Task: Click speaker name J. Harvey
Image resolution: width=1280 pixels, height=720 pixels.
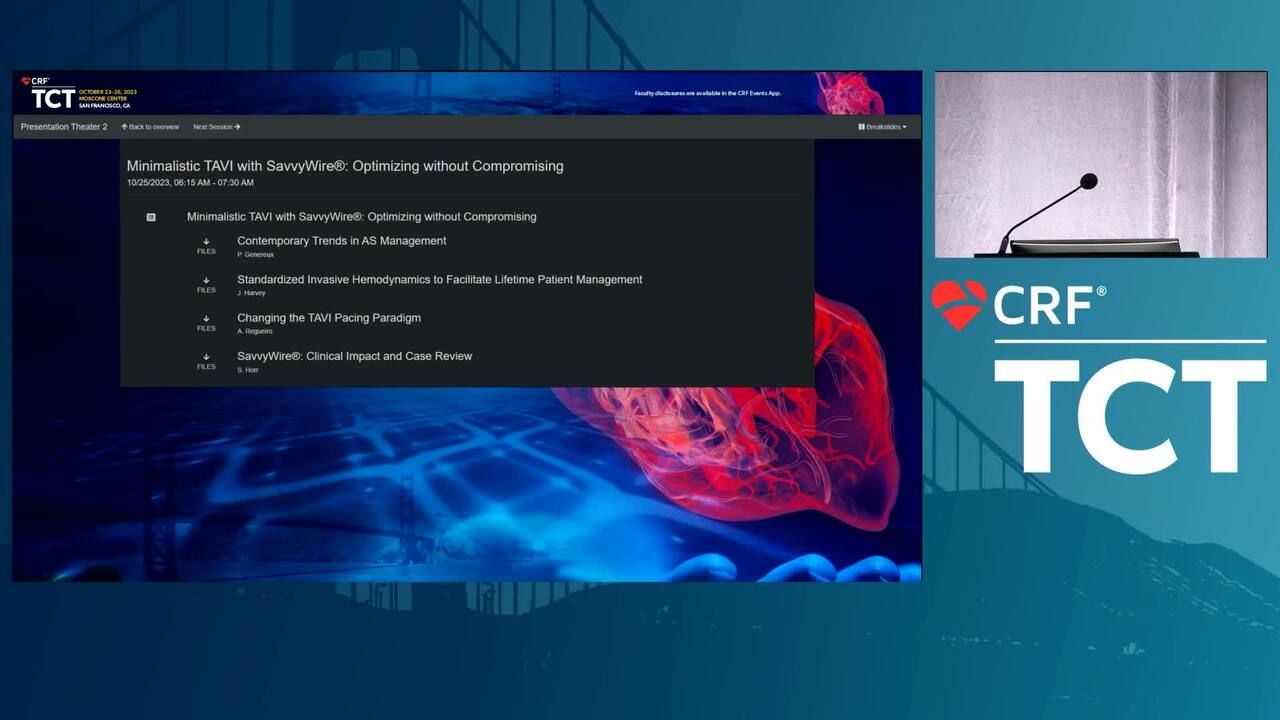Action: pyautogui.click(x=251, y=293)
